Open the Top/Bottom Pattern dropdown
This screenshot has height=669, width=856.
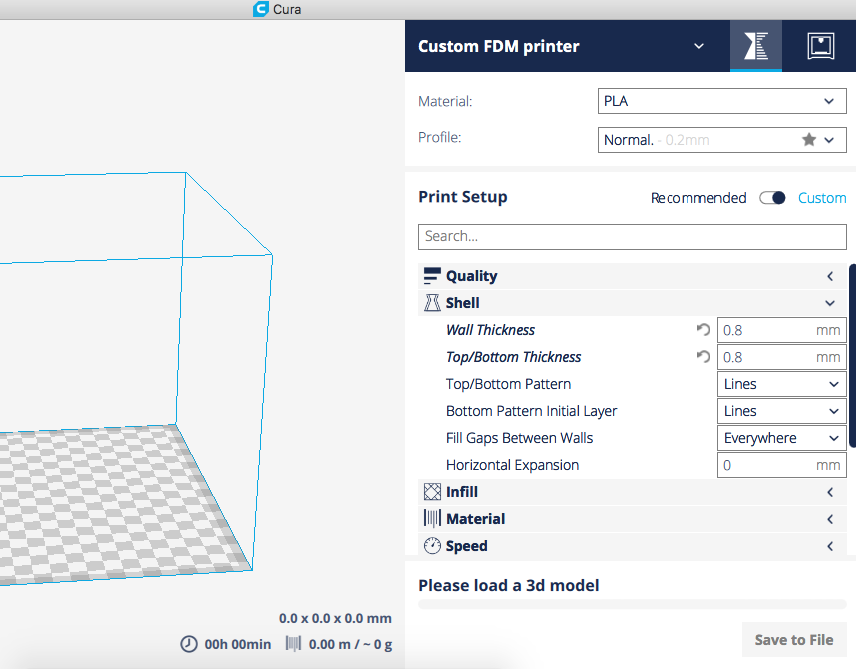click(782, 384)
